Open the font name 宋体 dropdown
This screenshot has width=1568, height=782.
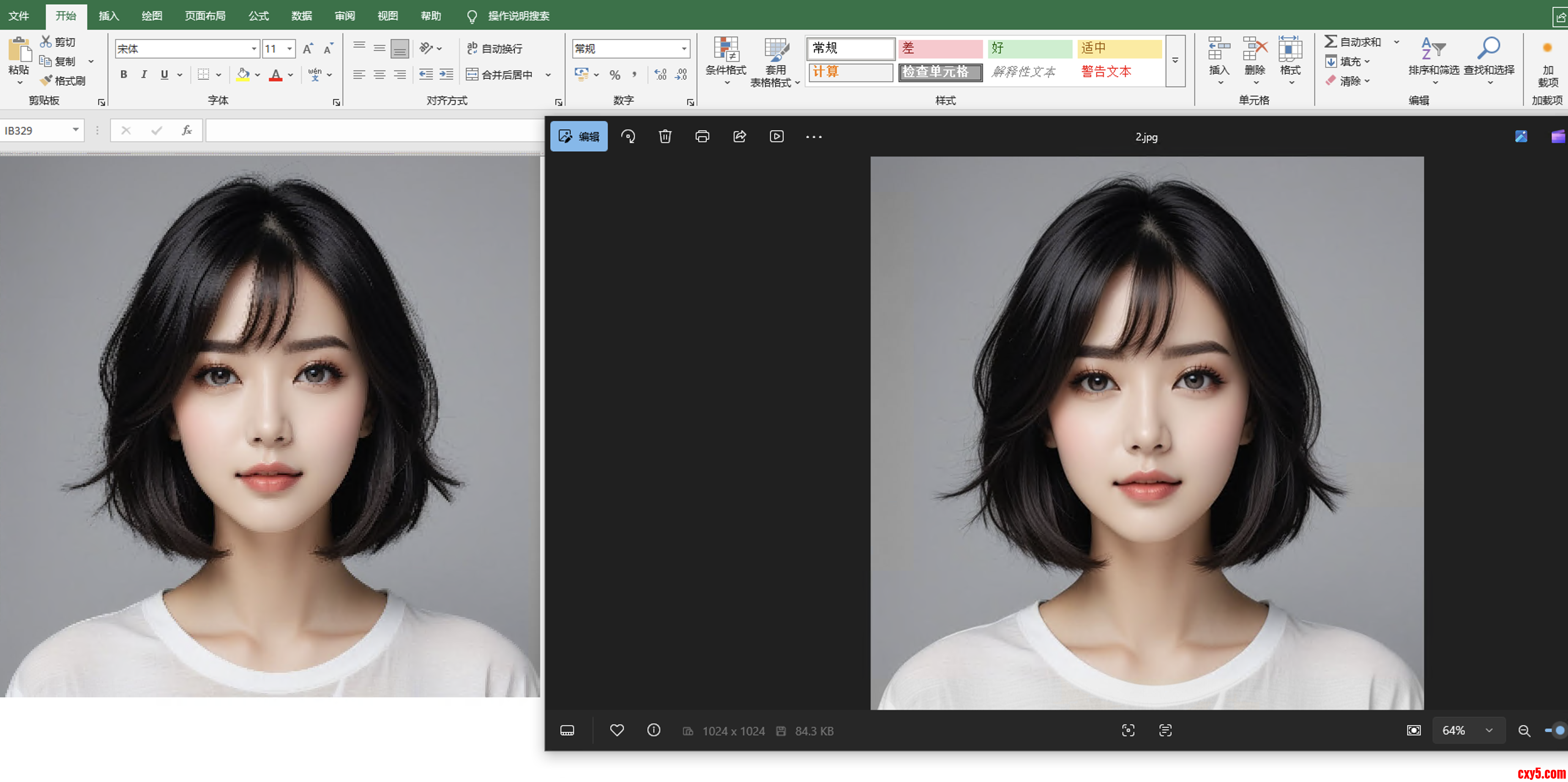point(254,49)
